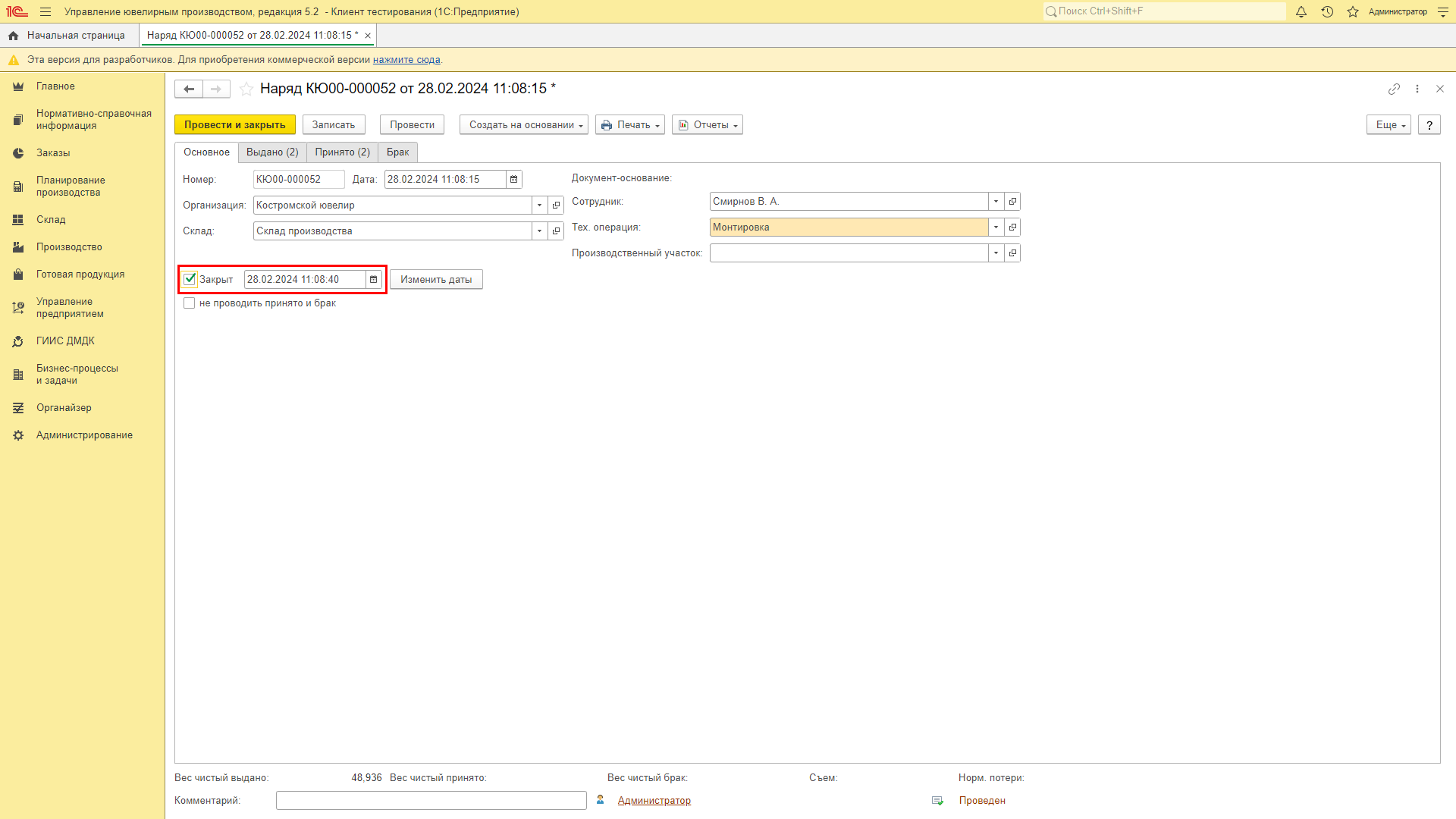Open Нормативно-справочная информация section
The height and width of the screenshot is (819, 1456).
pos(94,120)
